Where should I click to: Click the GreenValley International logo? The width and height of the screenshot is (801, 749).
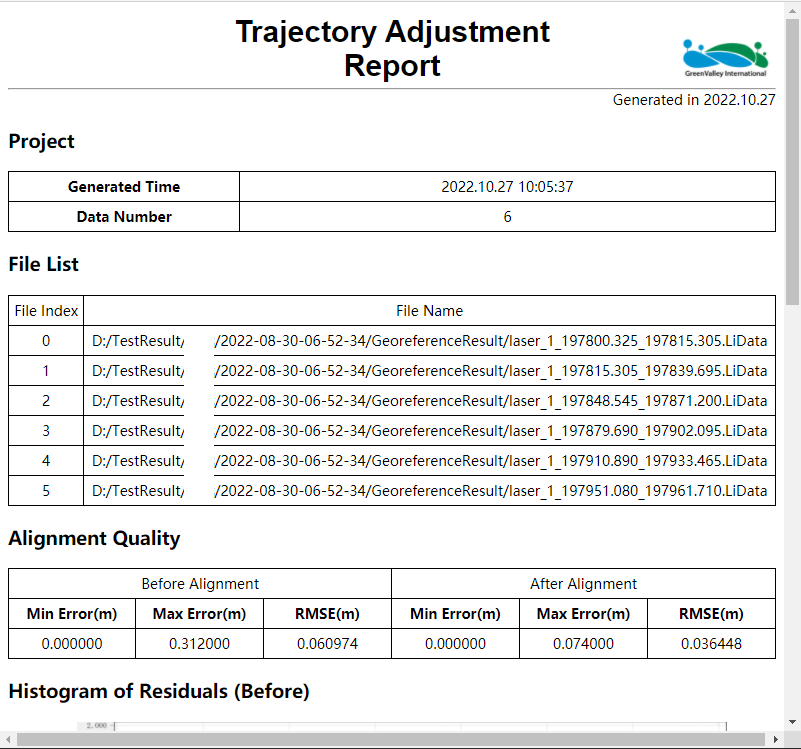tap(725, 59)
